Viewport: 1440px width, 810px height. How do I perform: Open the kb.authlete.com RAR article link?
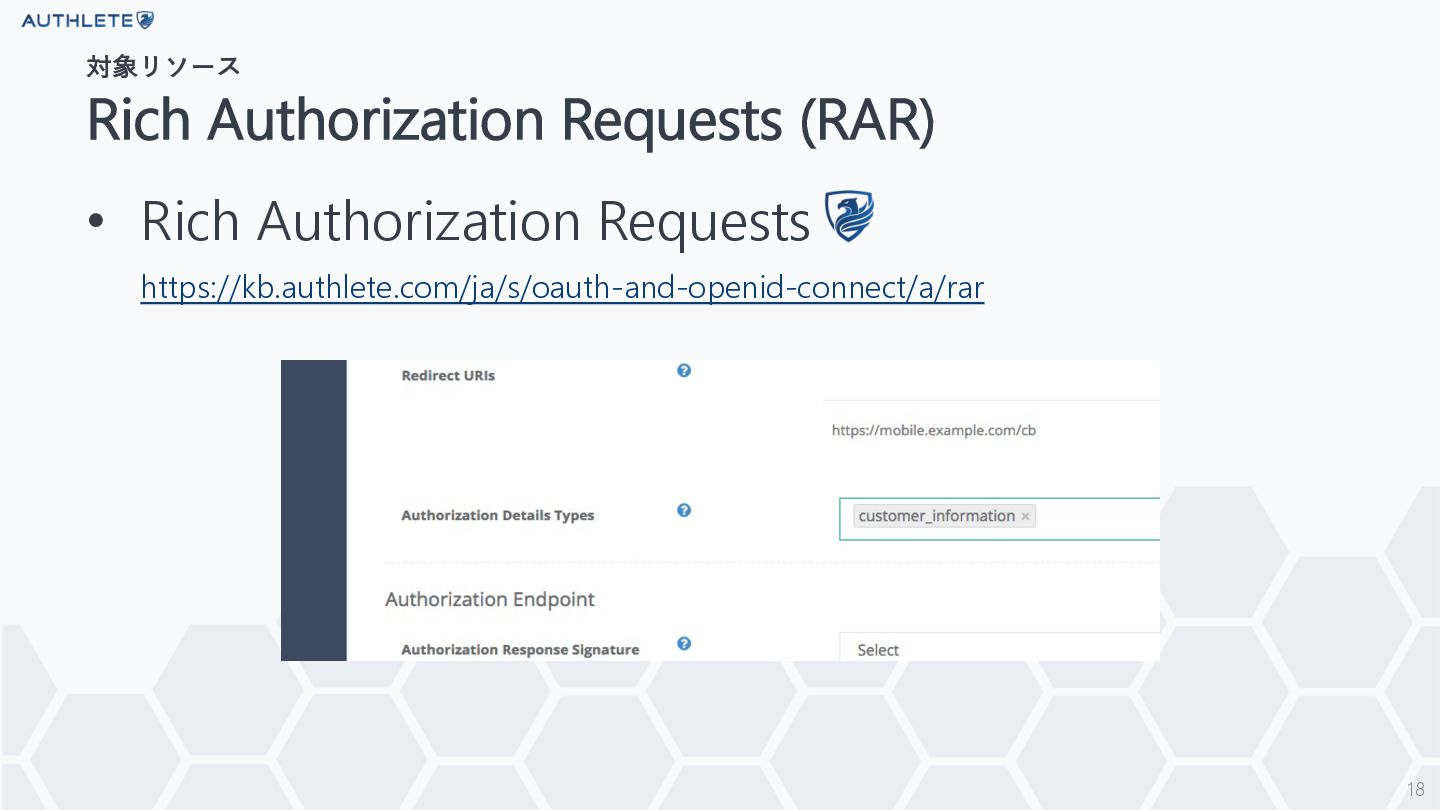click(562, 288)
